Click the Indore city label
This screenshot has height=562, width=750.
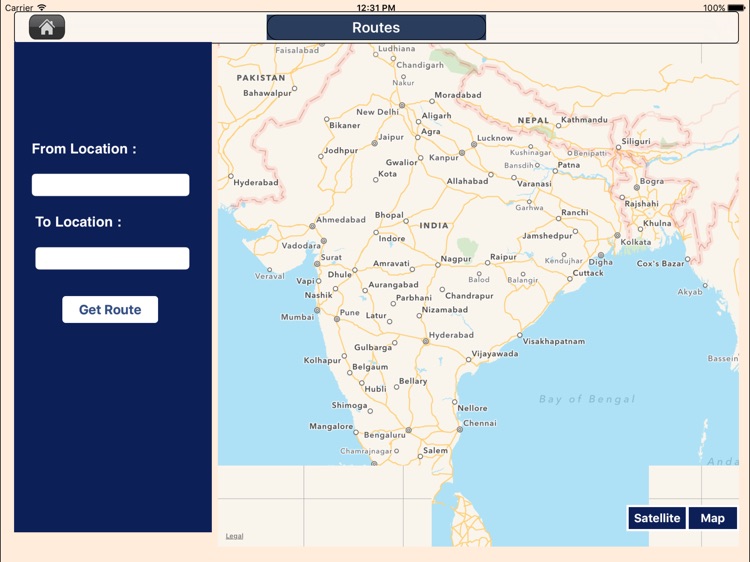[392, 238]
